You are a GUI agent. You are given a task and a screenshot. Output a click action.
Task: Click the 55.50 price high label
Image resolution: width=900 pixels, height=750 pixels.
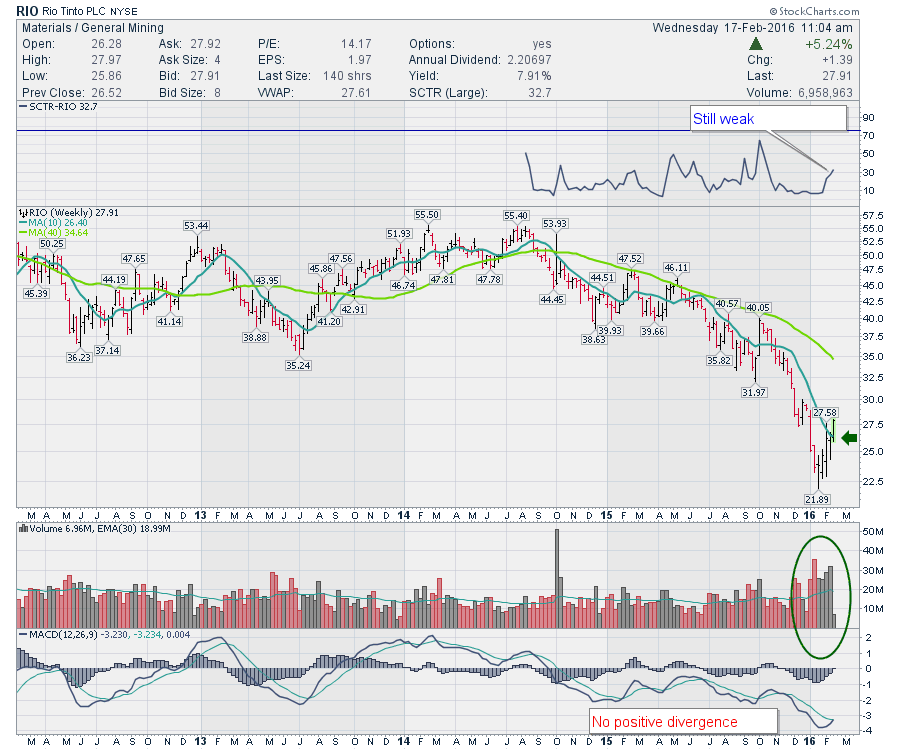tap(426, 215)
